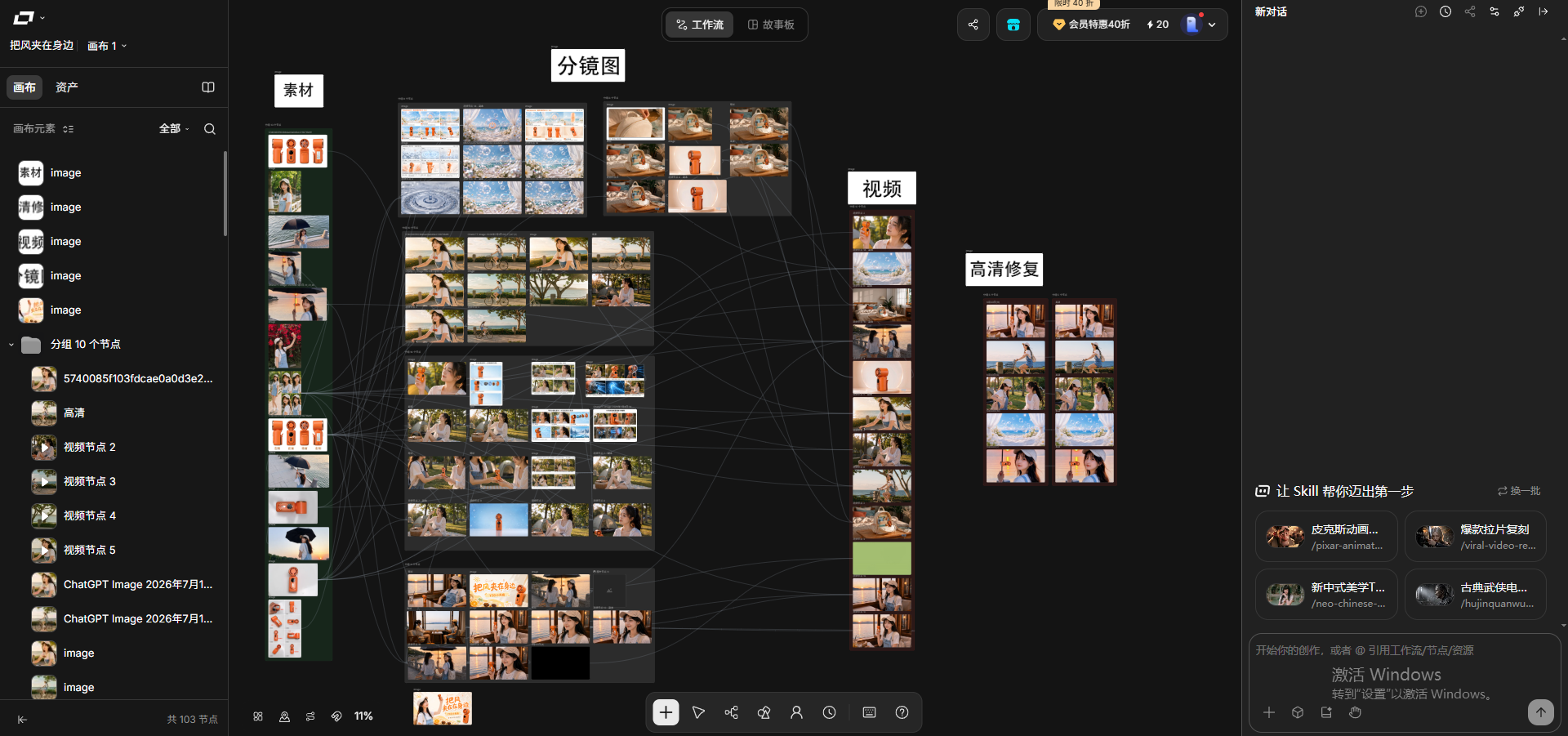Toggle the 画布元素 list collapse icon
Viewport: 1568px width, 736px height.
click(69, 129)
